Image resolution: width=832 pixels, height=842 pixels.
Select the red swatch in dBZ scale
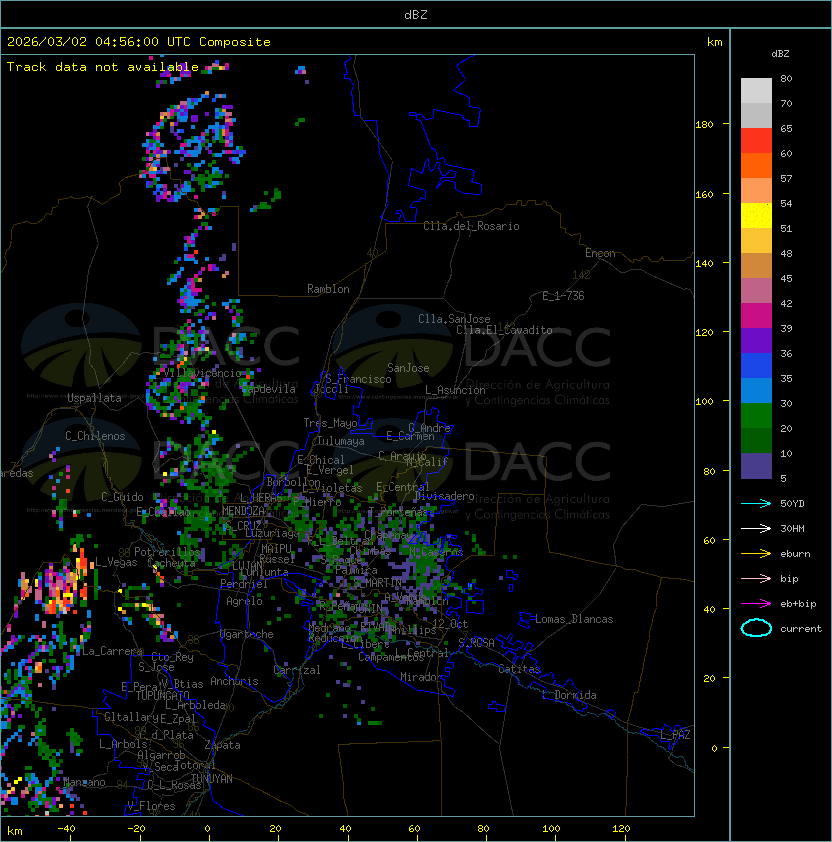[756, 141]
